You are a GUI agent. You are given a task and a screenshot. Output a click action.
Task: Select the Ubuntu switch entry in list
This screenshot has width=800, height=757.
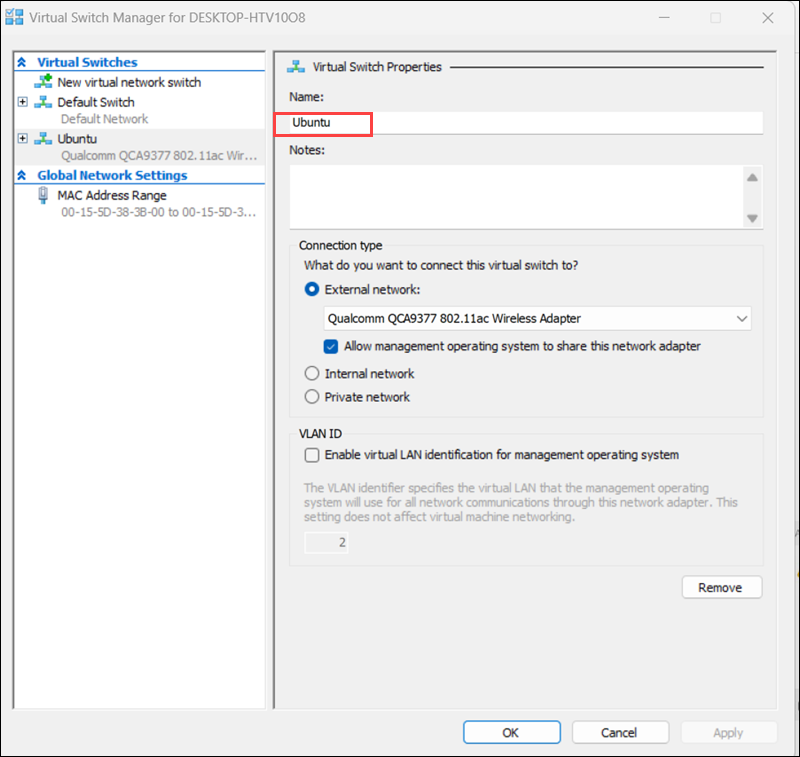pyautogui.click(x=77, y=139)
